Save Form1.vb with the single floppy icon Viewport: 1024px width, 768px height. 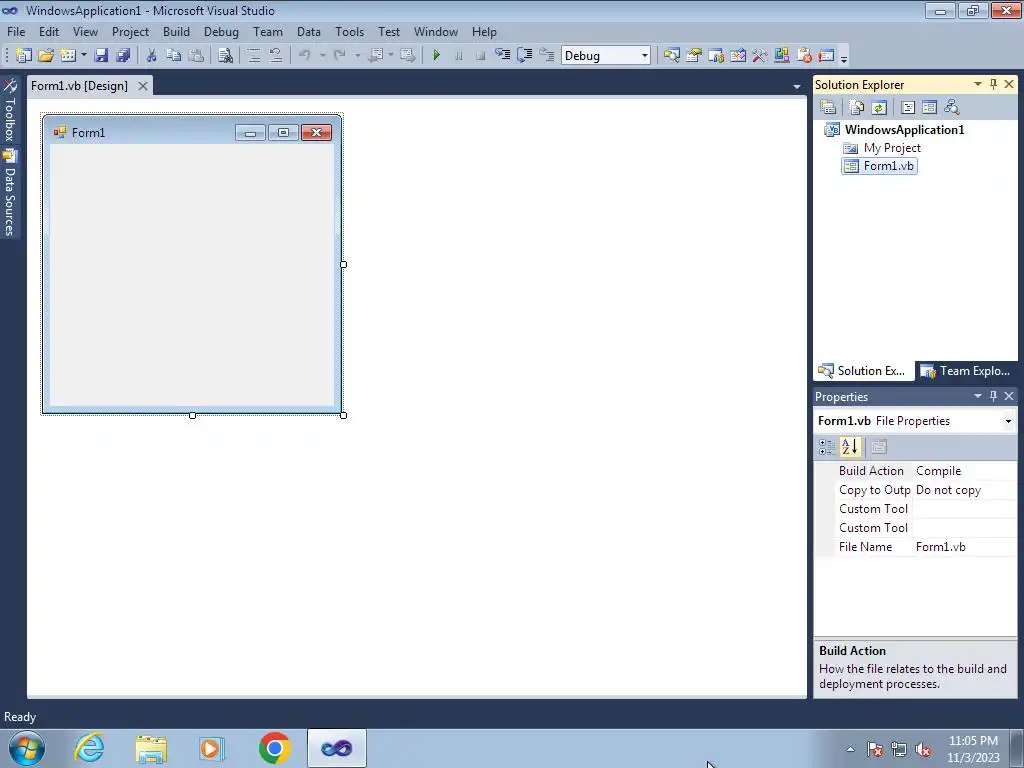(101, 56)
